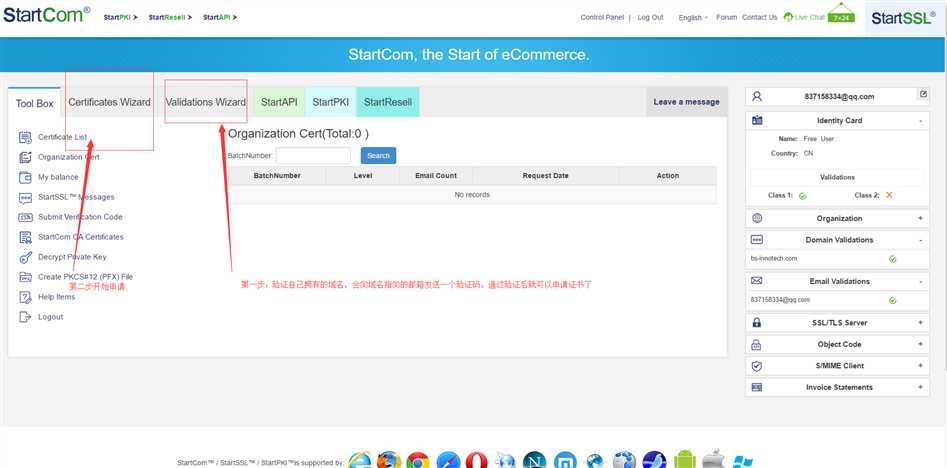Click the Android icon in footer

[x=684, y=461]
